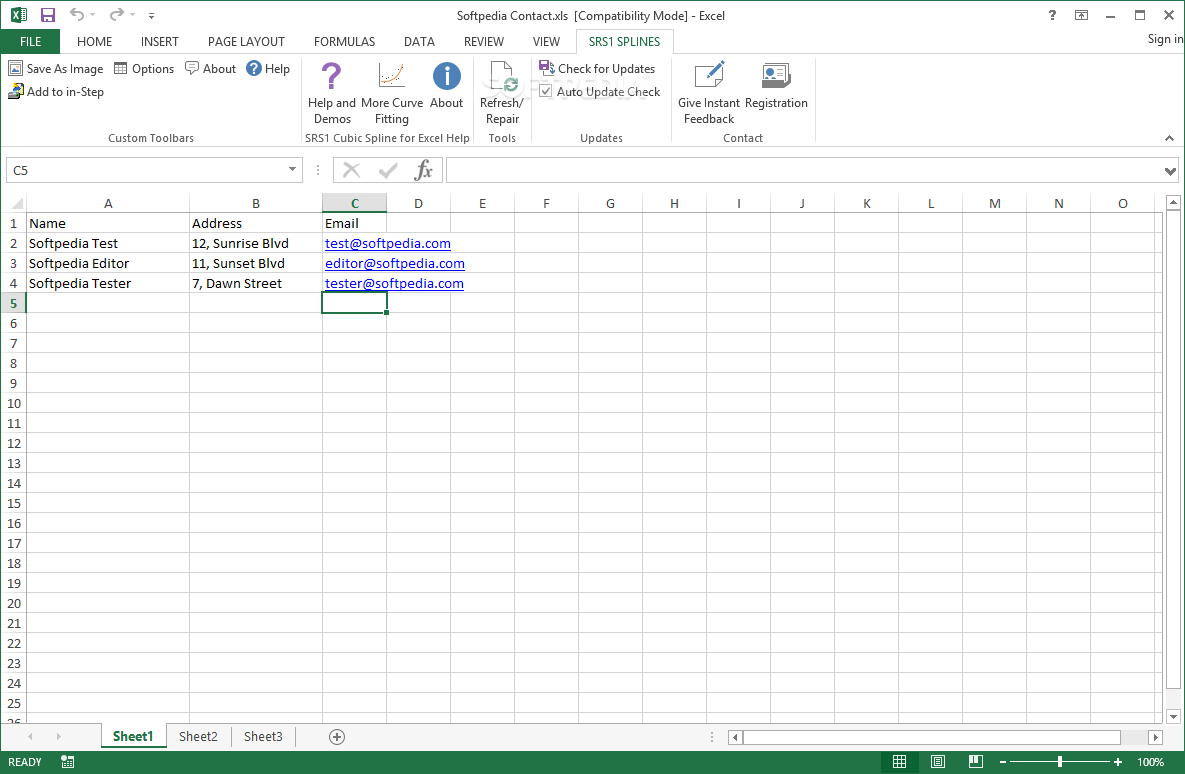Click the zoom slider handle

point(1060,762)
